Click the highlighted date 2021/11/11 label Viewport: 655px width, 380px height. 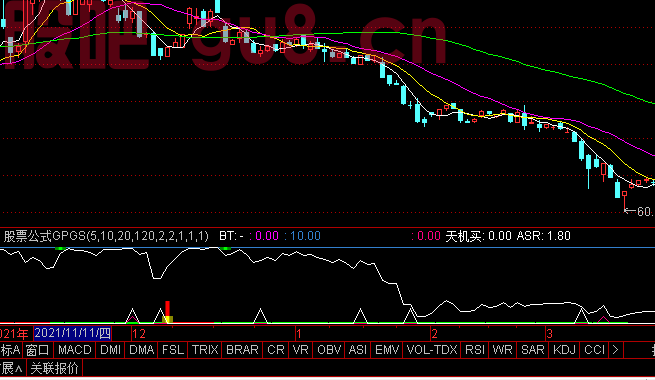click(73, 333)
